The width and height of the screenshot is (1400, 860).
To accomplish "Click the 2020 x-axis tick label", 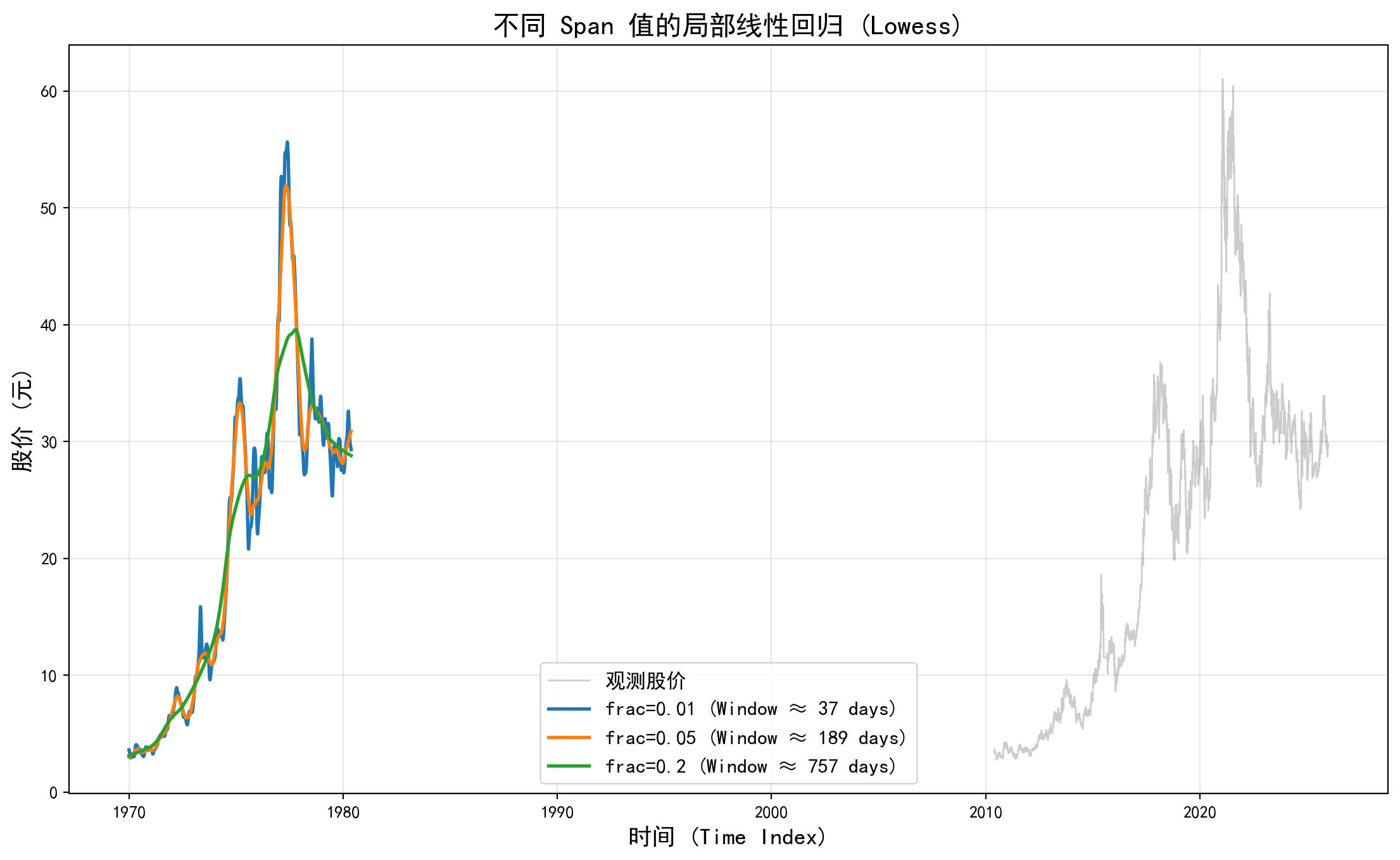I will click(x=1199, y=813).
